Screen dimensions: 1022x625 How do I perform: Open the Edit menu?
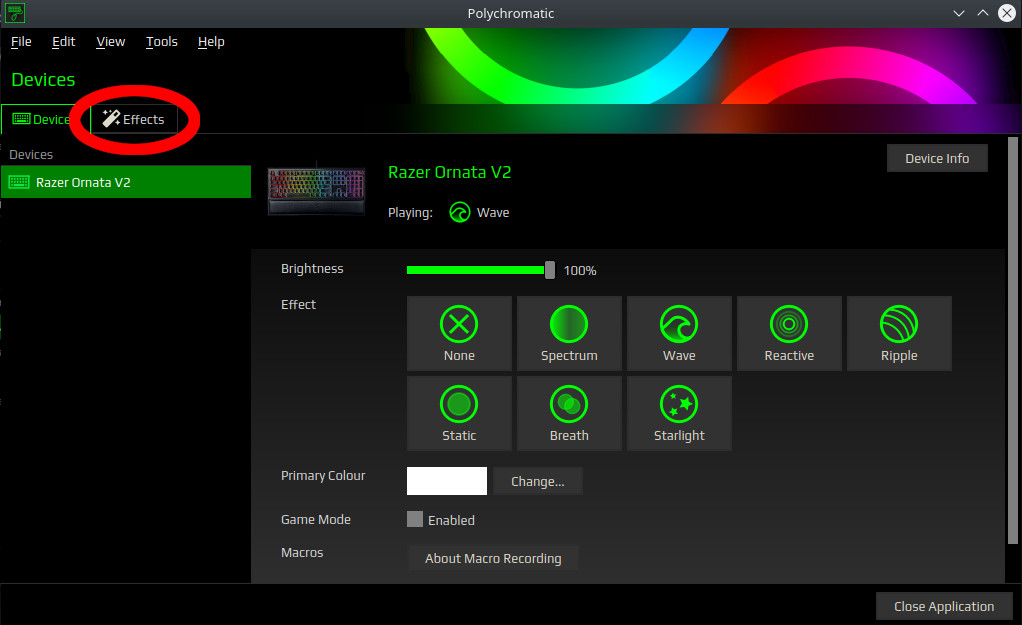(63, 42)
